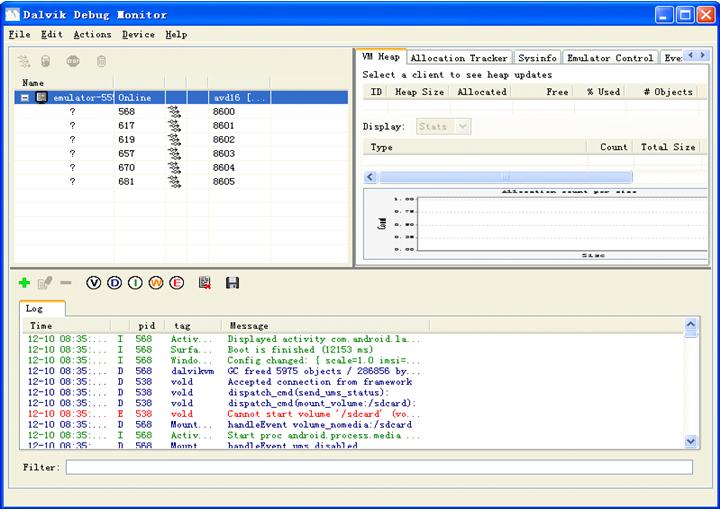Click the log scrollbar down arrow
The height and width of the screenshot is (520, 720).
pos(691,442)
